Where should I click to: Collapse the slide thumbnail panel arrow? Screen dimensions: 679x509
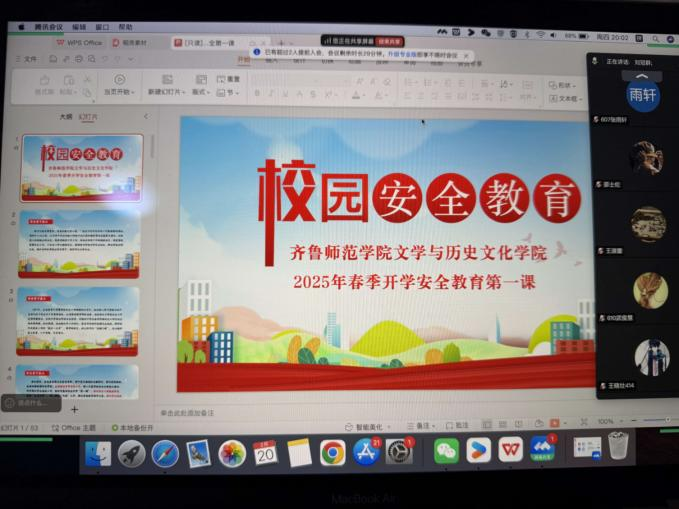pos(145,117)
